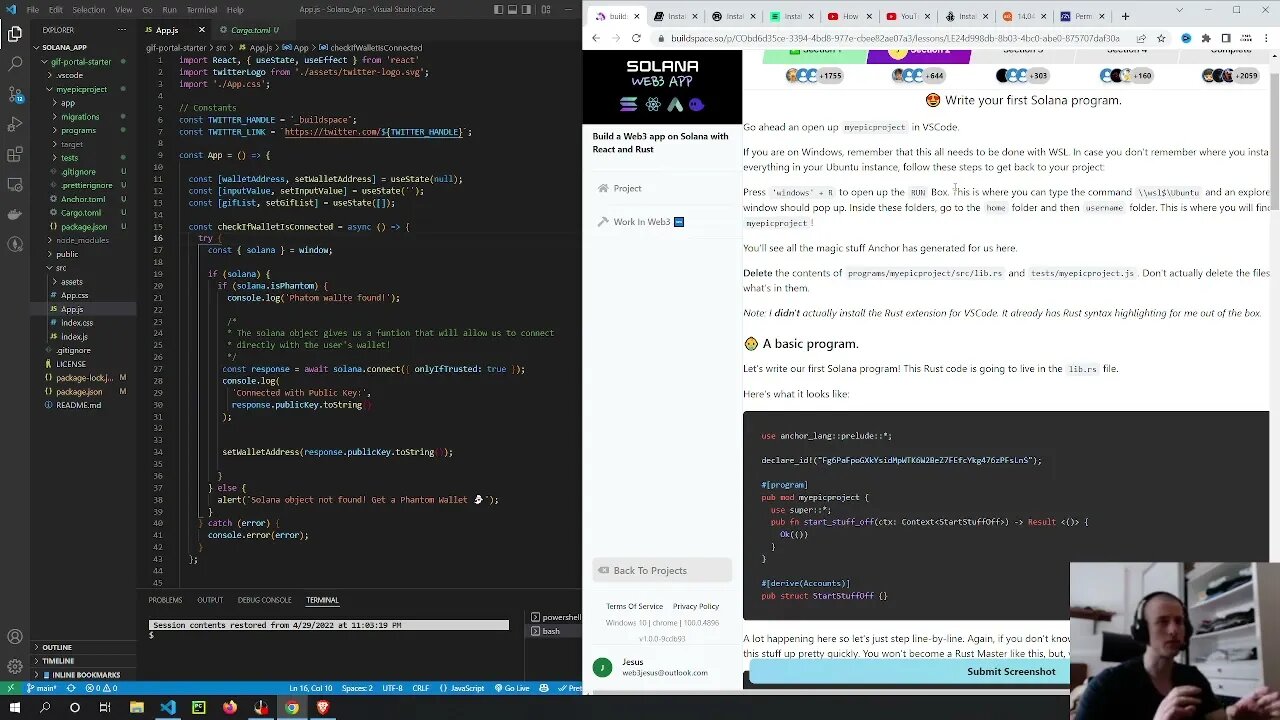Click Back To Projects button
Image resolution: width=1280 pixels, height=720 pixels.
[x=662, y=570]
